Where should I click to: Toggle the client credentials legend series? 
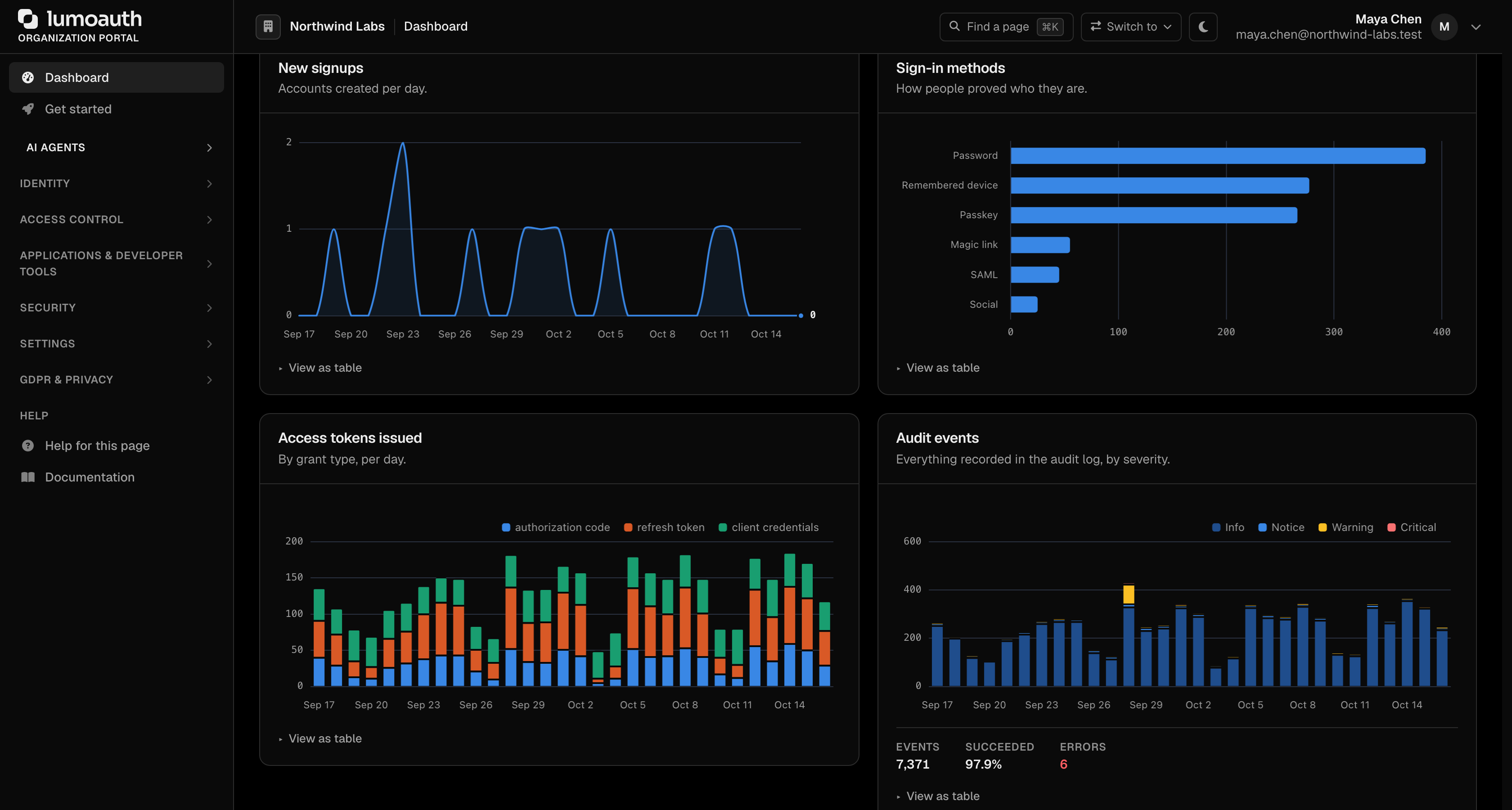pyautogui.click(x=768, y=527)
